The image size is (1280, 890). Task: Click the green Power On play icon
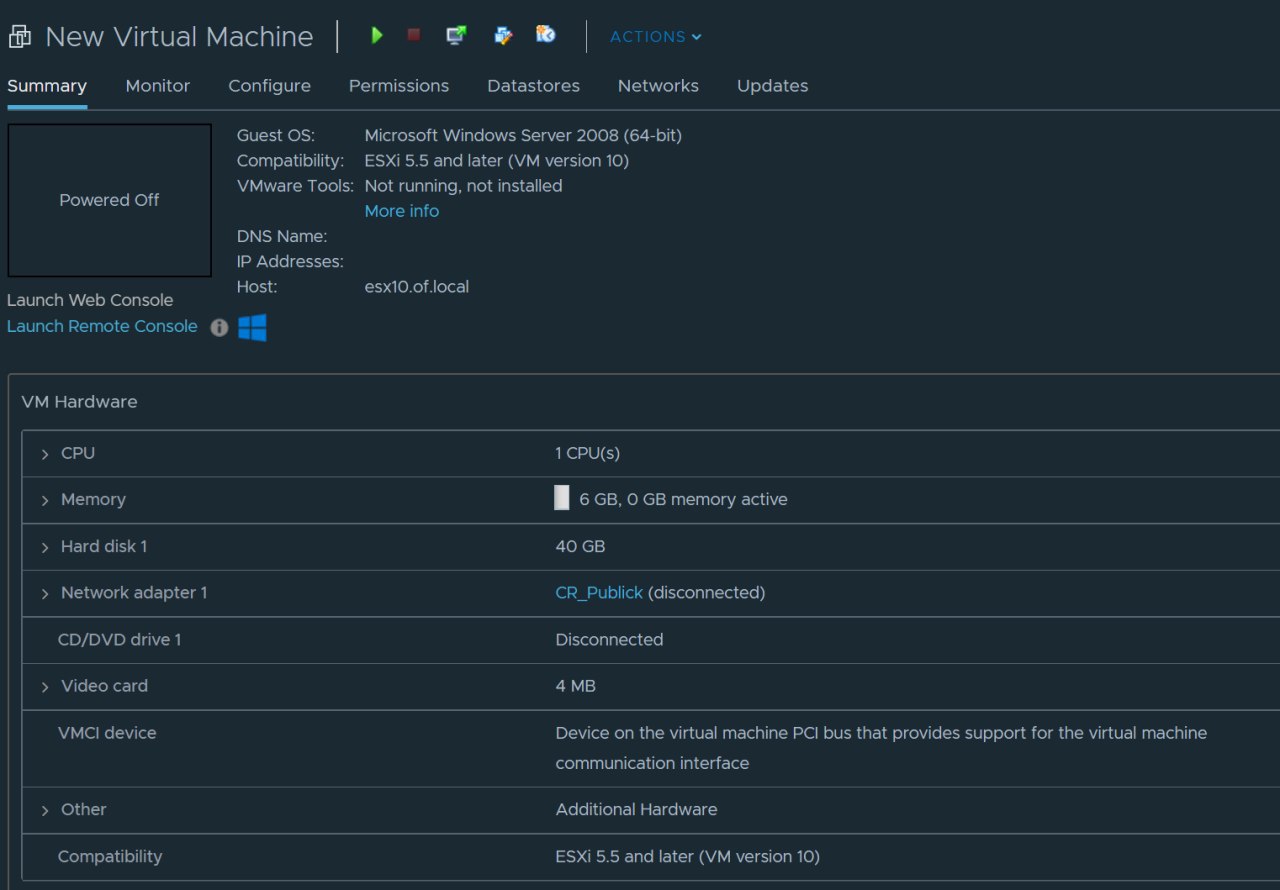377,36
